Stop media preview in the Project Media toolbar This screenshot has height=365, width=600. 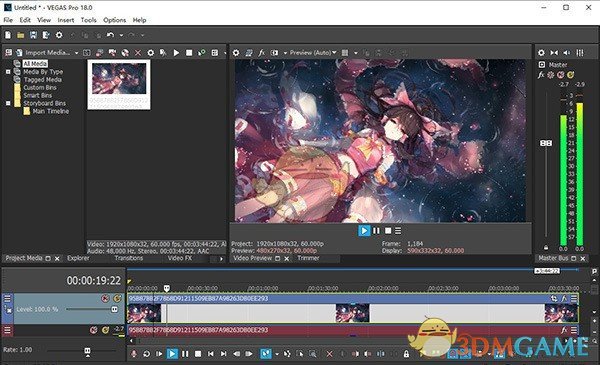[x=189, y=53]
